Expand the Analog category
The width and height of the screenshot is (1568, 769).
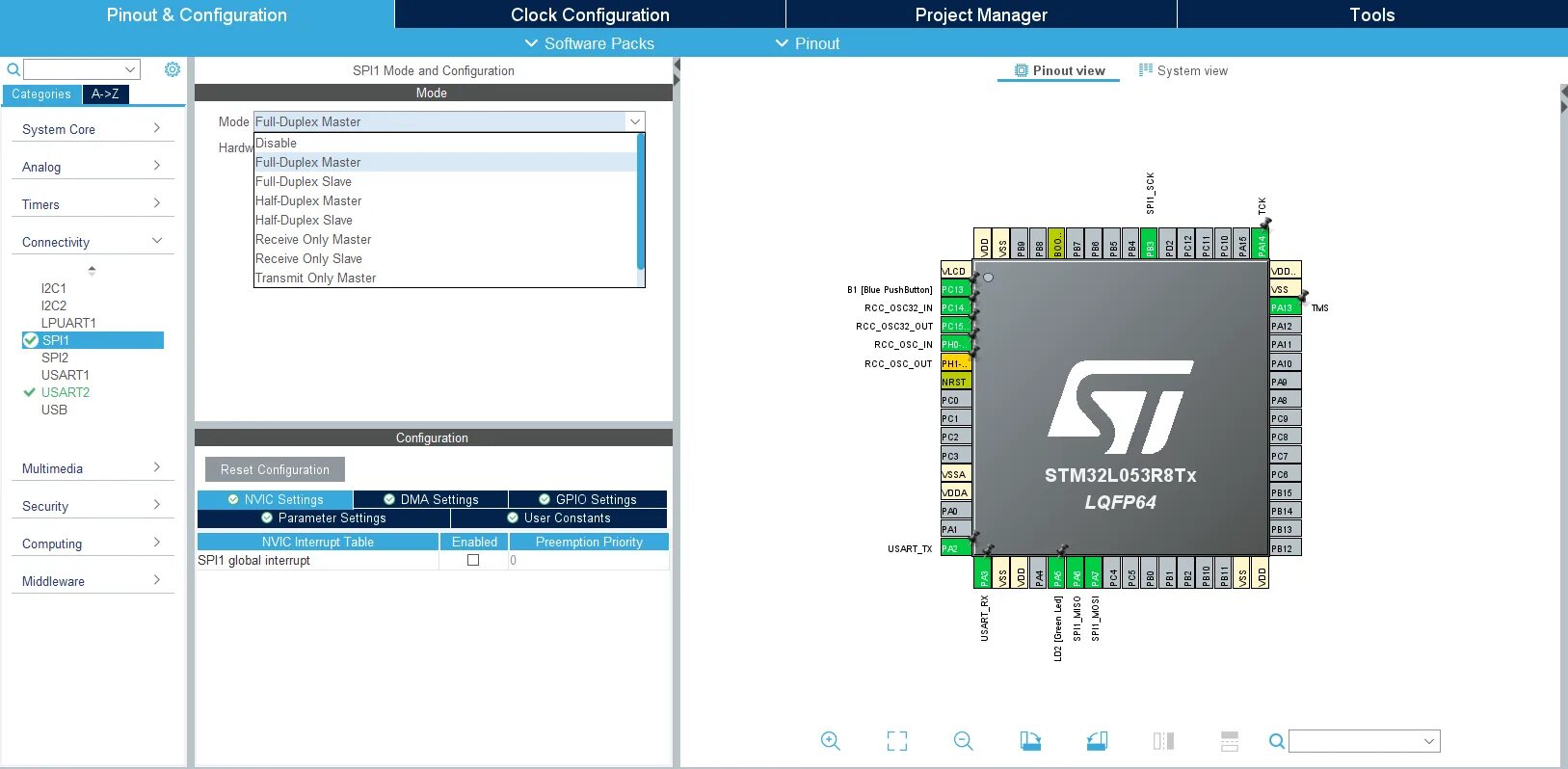pos(93,167)
